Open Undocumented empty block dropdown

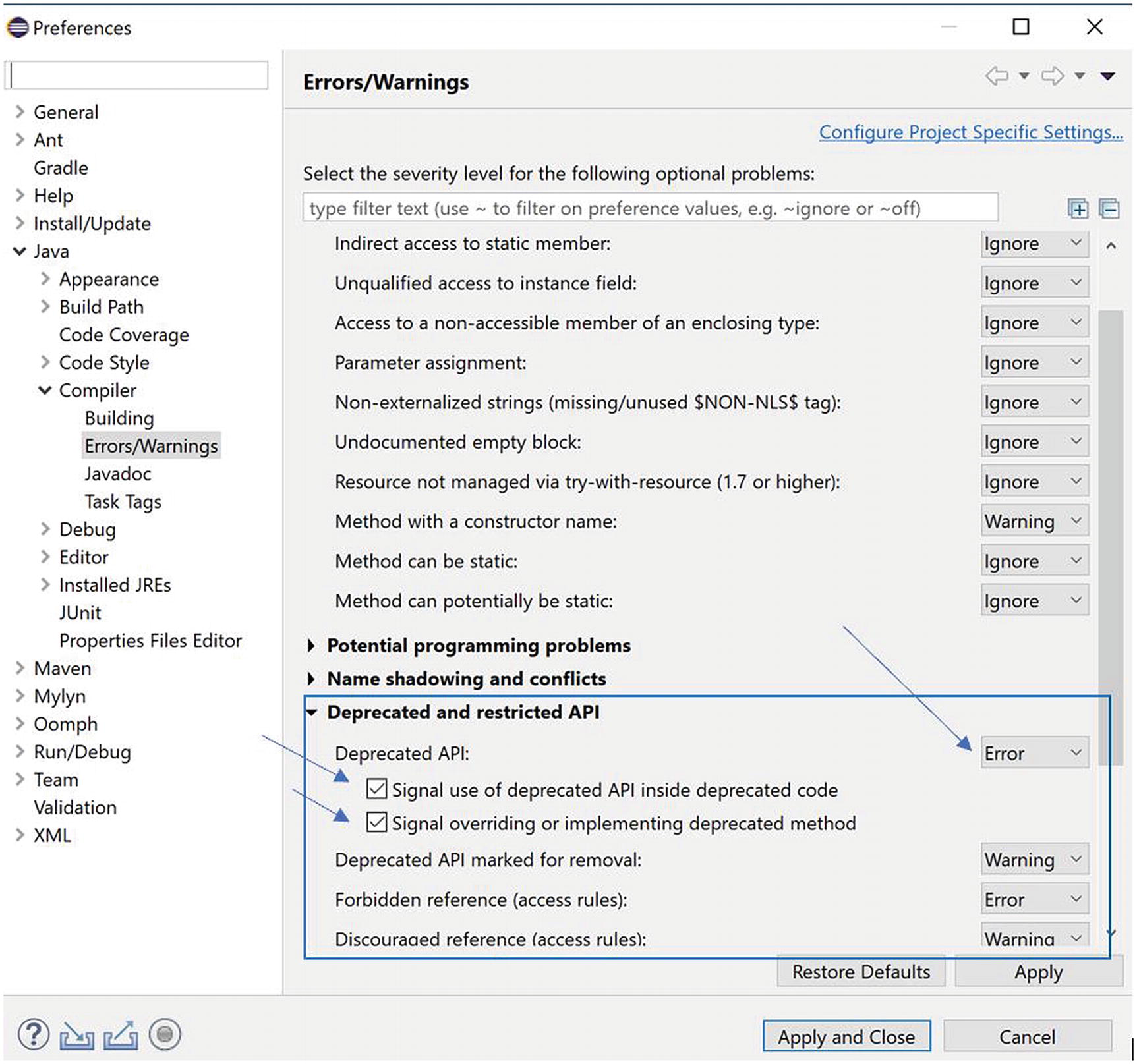click(1034, 441)
